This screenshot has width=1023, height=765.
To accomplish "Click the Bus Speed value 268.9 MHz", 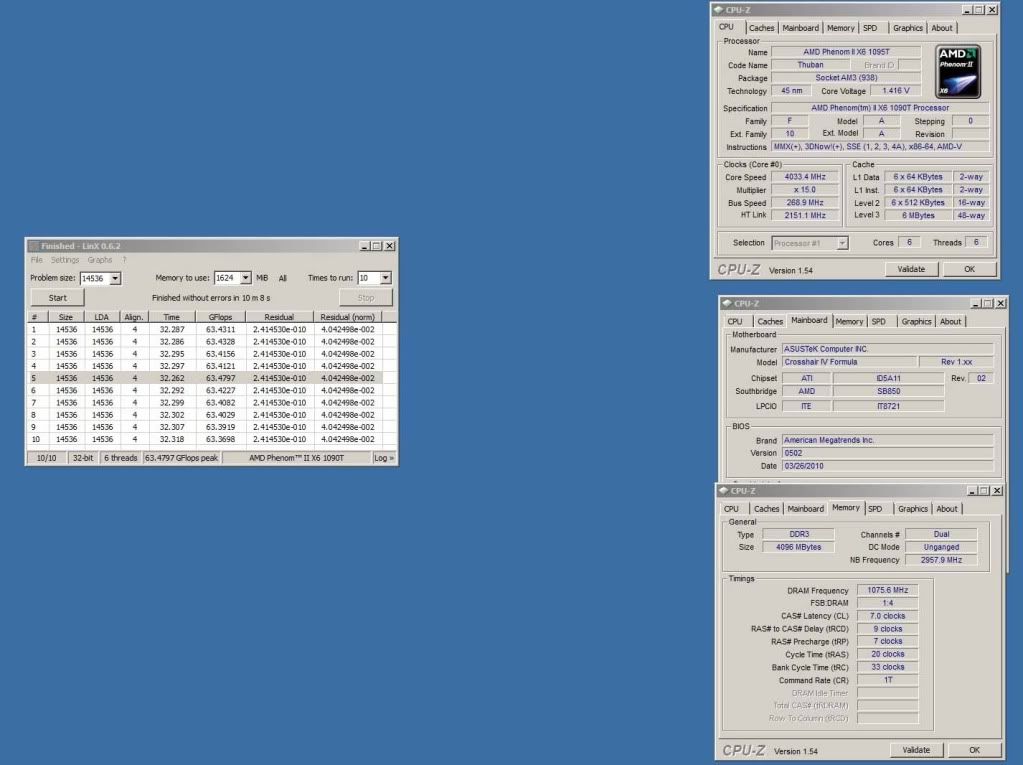I will click(805, 203).
